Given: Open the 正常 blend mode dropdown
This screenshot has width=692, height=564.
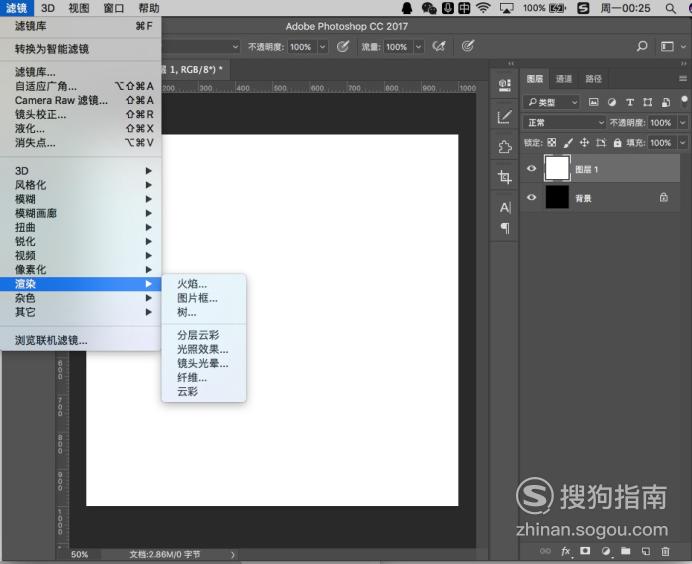Looking at the screenshot, I should tap(564, 123).
